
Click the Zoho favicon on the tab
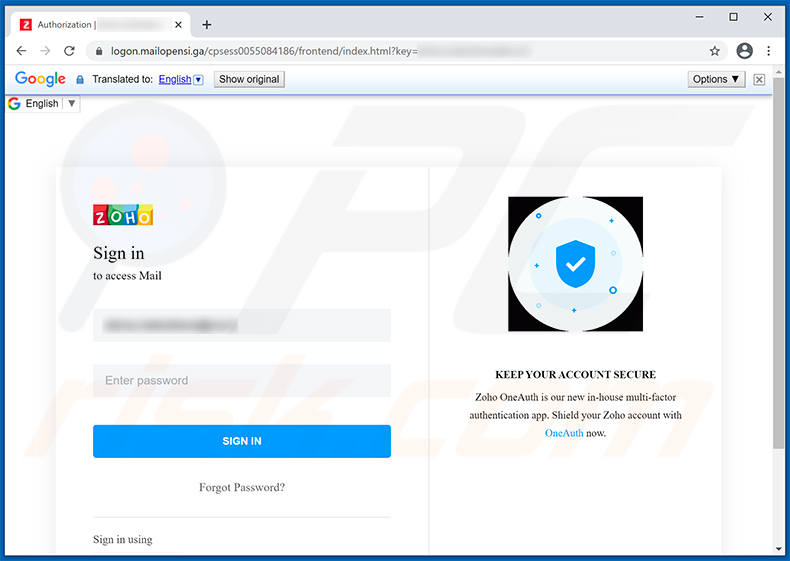[26, 25]
